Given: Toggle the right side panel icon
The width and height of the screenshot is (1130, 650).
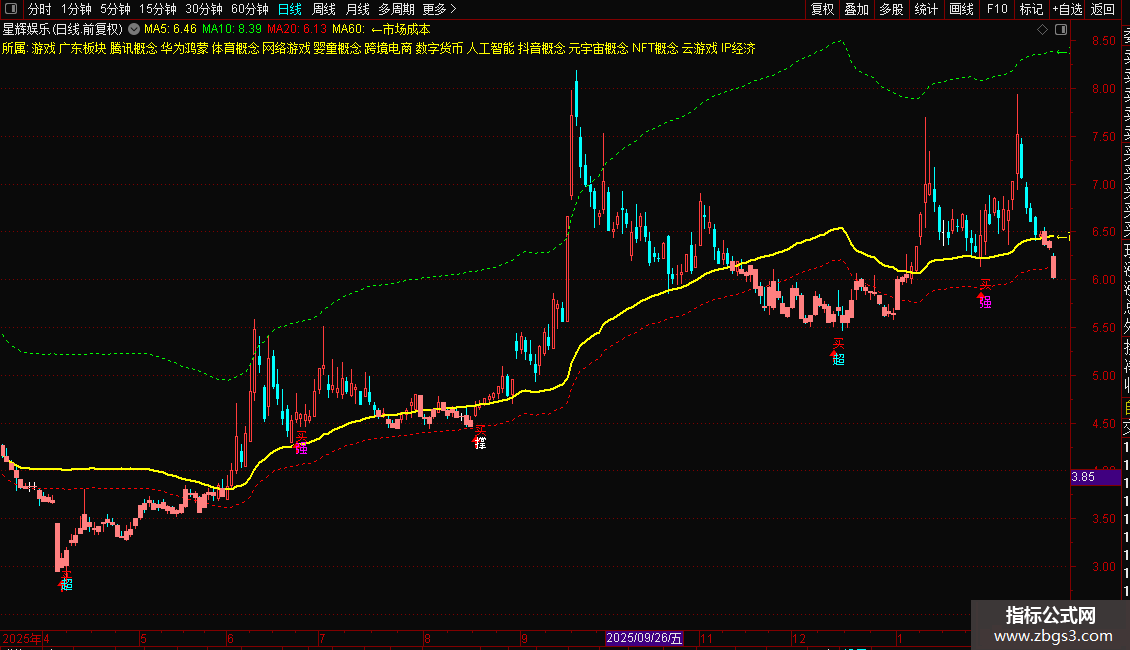Looking at the screenshot, I should tap(1061, 29).
